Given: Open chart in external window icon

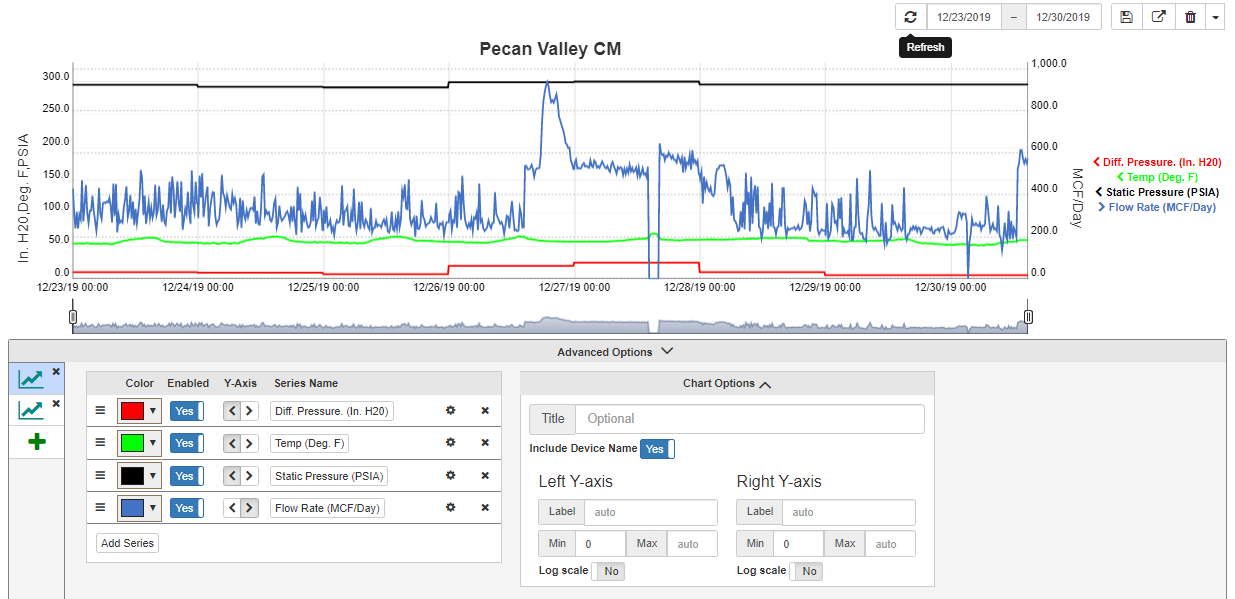Looking at the screenshot, I should tap(1158, 17).
